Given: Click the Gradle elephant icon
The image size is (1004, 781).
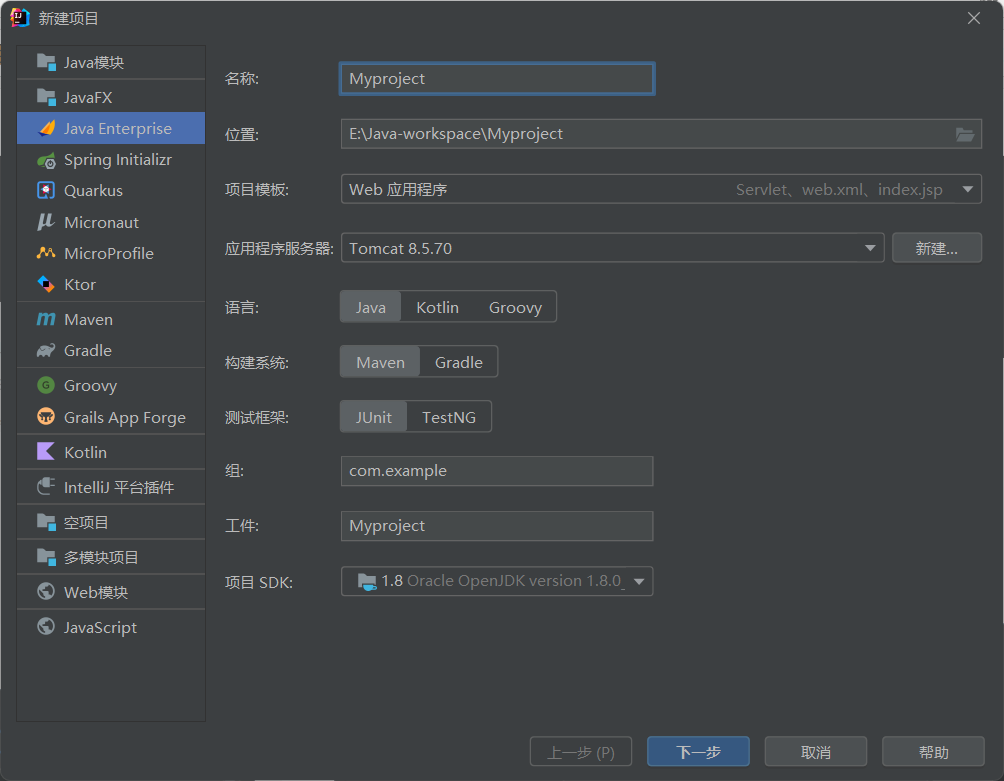Looking at the screenshot, I should (x=46, y=350).
